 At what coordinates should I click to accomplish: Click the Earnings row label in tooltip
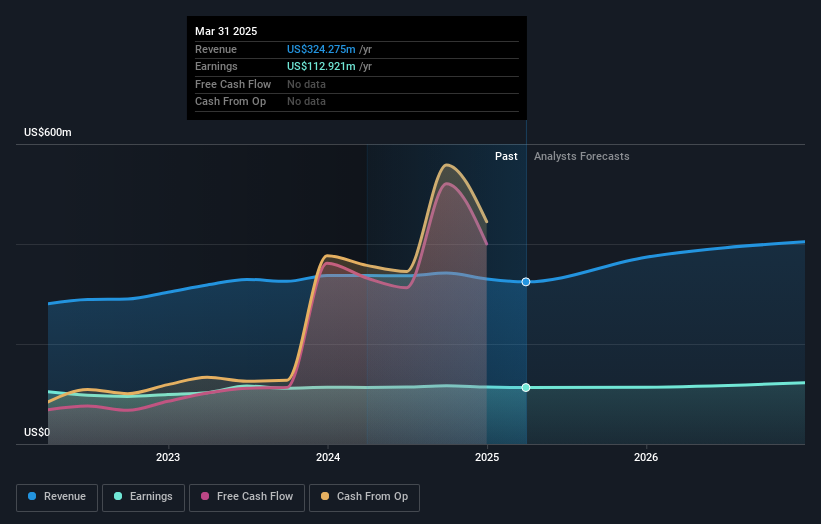(x=216, y=66)
